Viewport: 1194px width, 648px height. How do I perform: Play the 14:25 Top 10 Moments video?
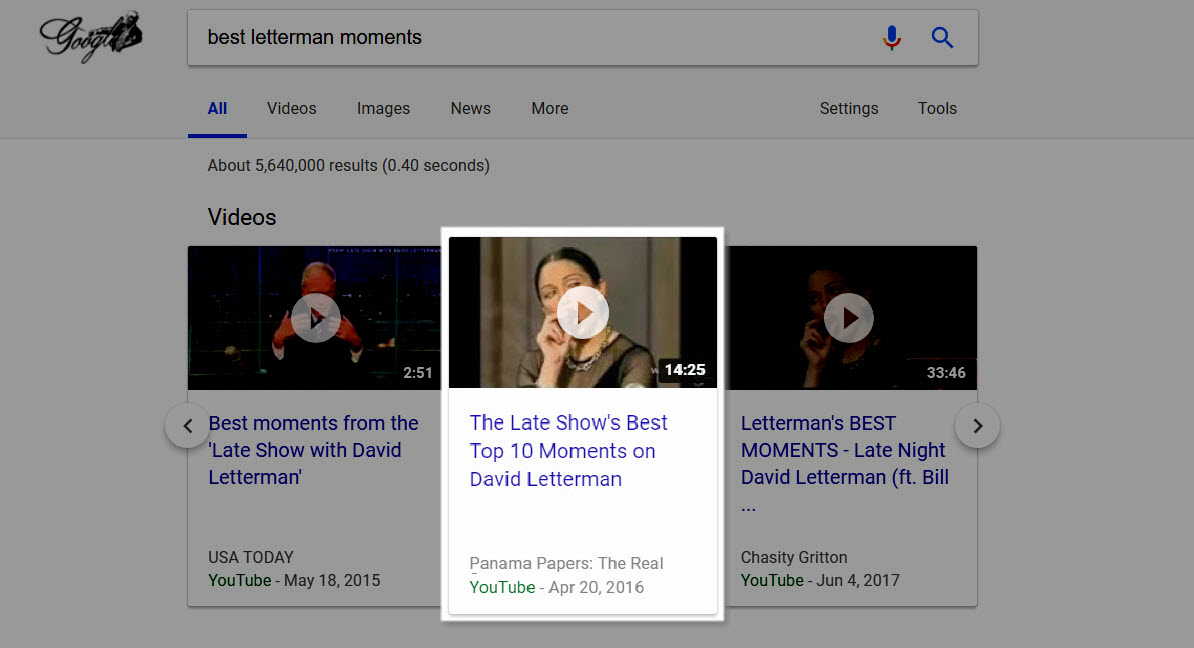[x=582, y=312]
